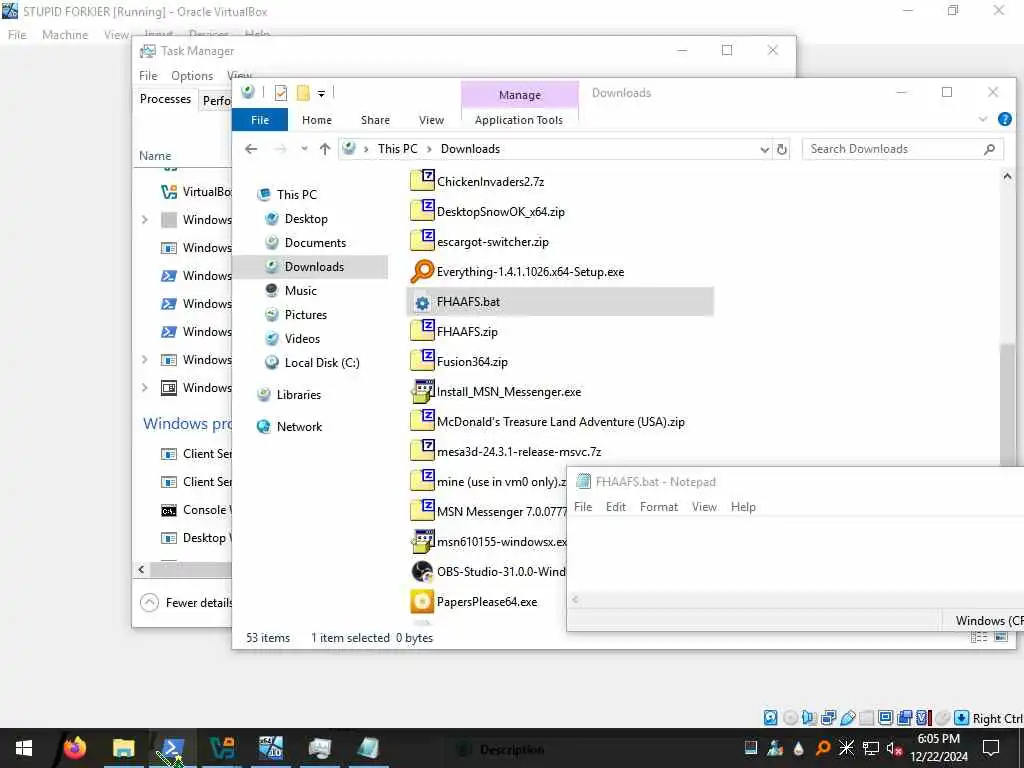Open address bar history dropdown
The image size is (1024, 768).
(765, 150)
